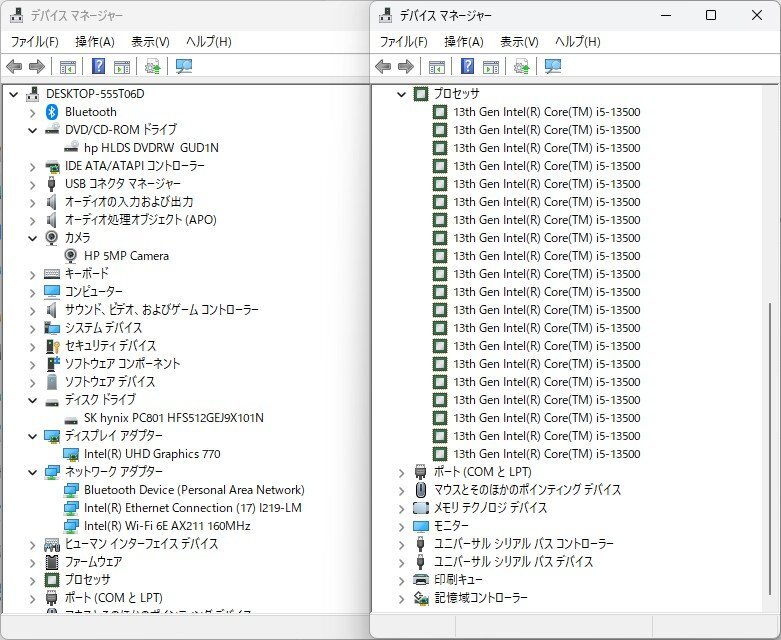Open 表示(V) menu in left window
This screenshot has height=640, width=781.
click(x=150, y=42)
